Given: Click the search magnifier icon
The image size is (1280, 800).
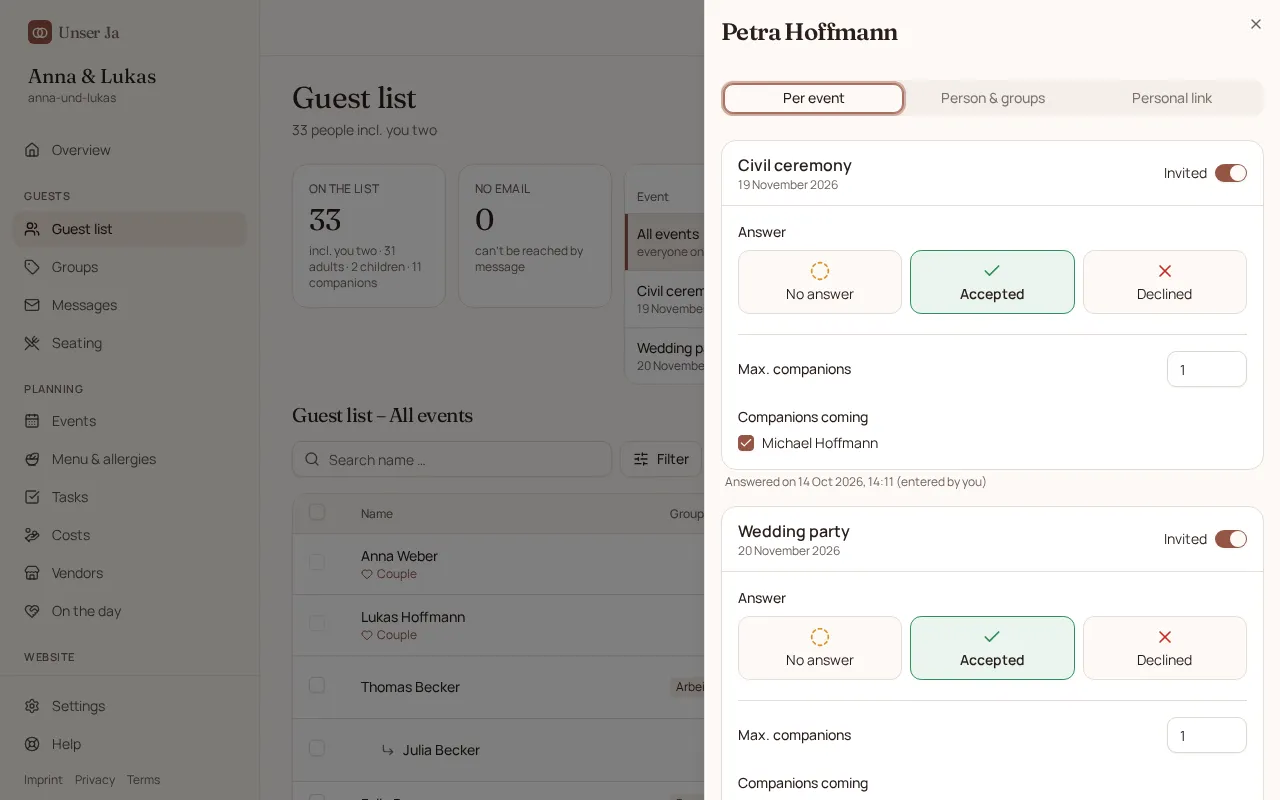Looking at the screenshot, I should tap(312, 460).
